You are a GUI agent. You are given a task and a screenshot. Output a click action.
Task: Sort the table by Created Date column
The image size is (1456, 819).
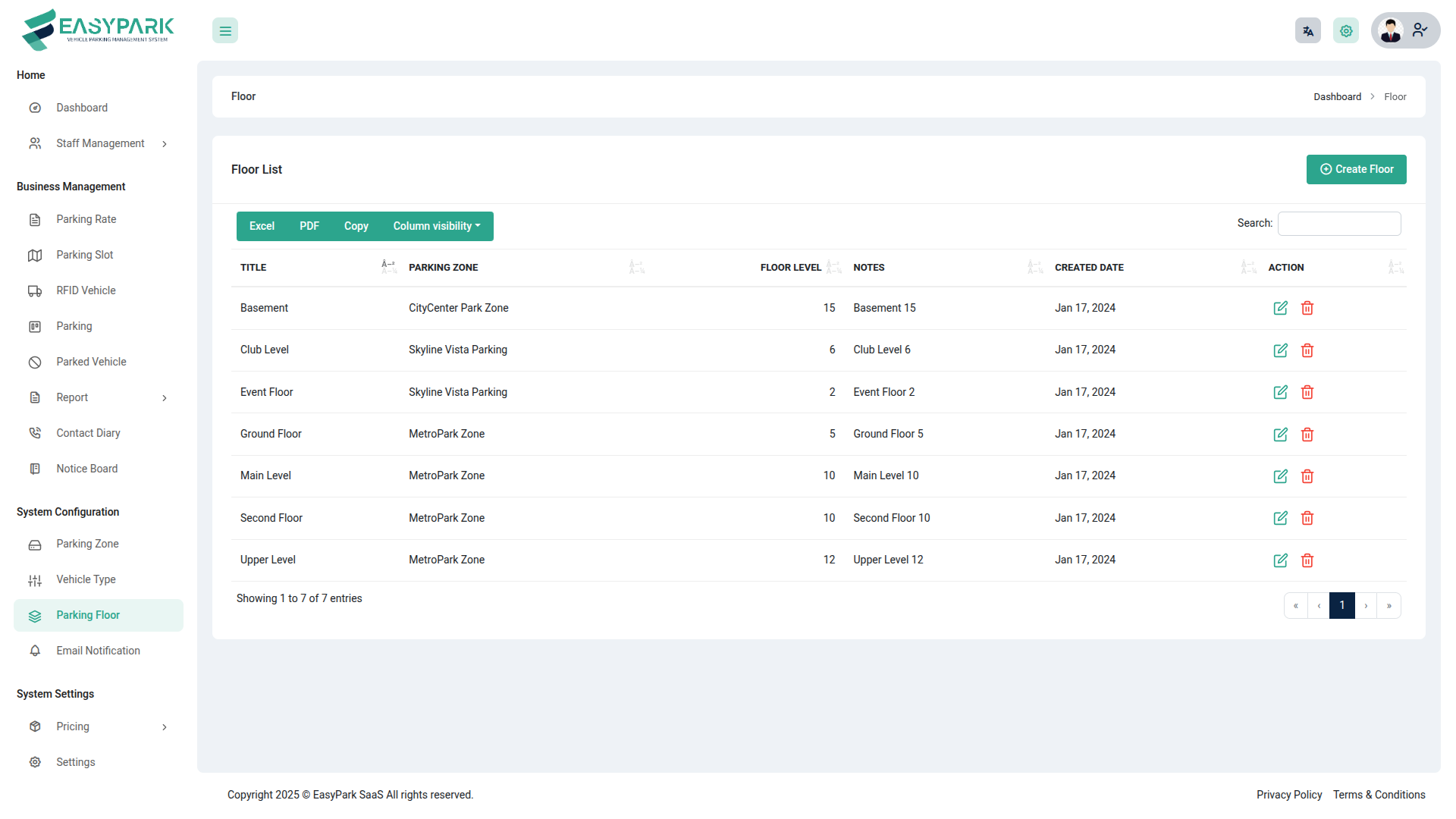pyautogui.click(x=1034, y=267)
